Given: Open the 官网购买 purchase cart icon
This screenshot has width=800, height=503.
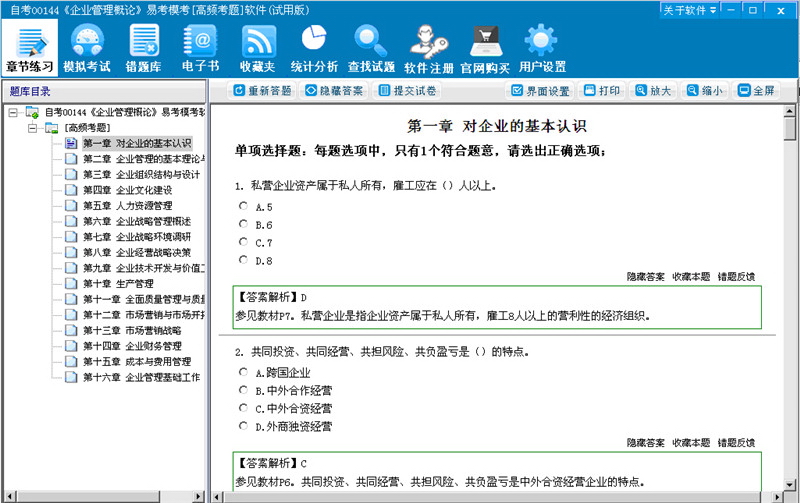Looking at the screenshot, I should pyautogui.click(x=485, y=48).
